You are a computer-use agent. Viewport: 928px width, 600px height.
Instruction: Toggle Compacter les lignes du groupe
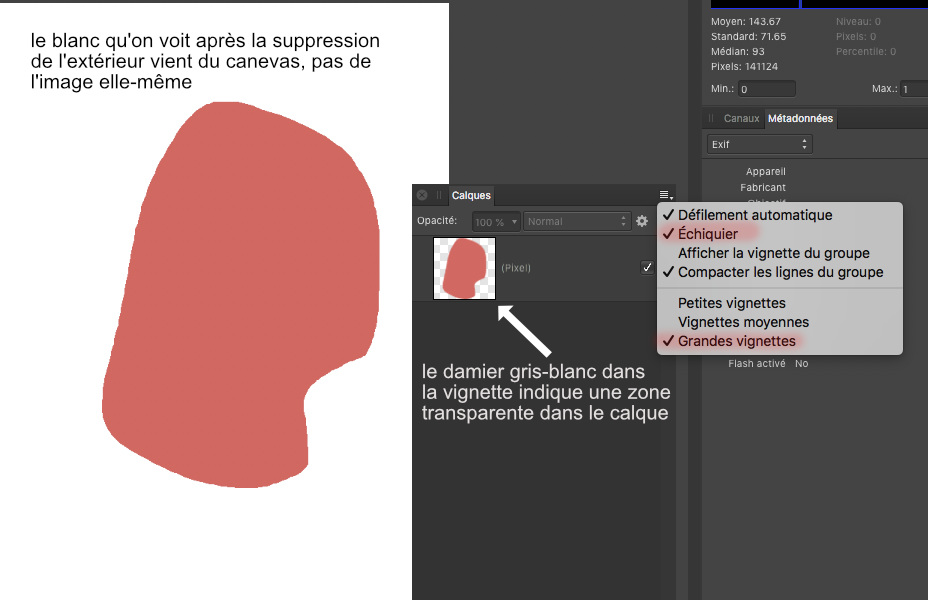pos(779,272)
